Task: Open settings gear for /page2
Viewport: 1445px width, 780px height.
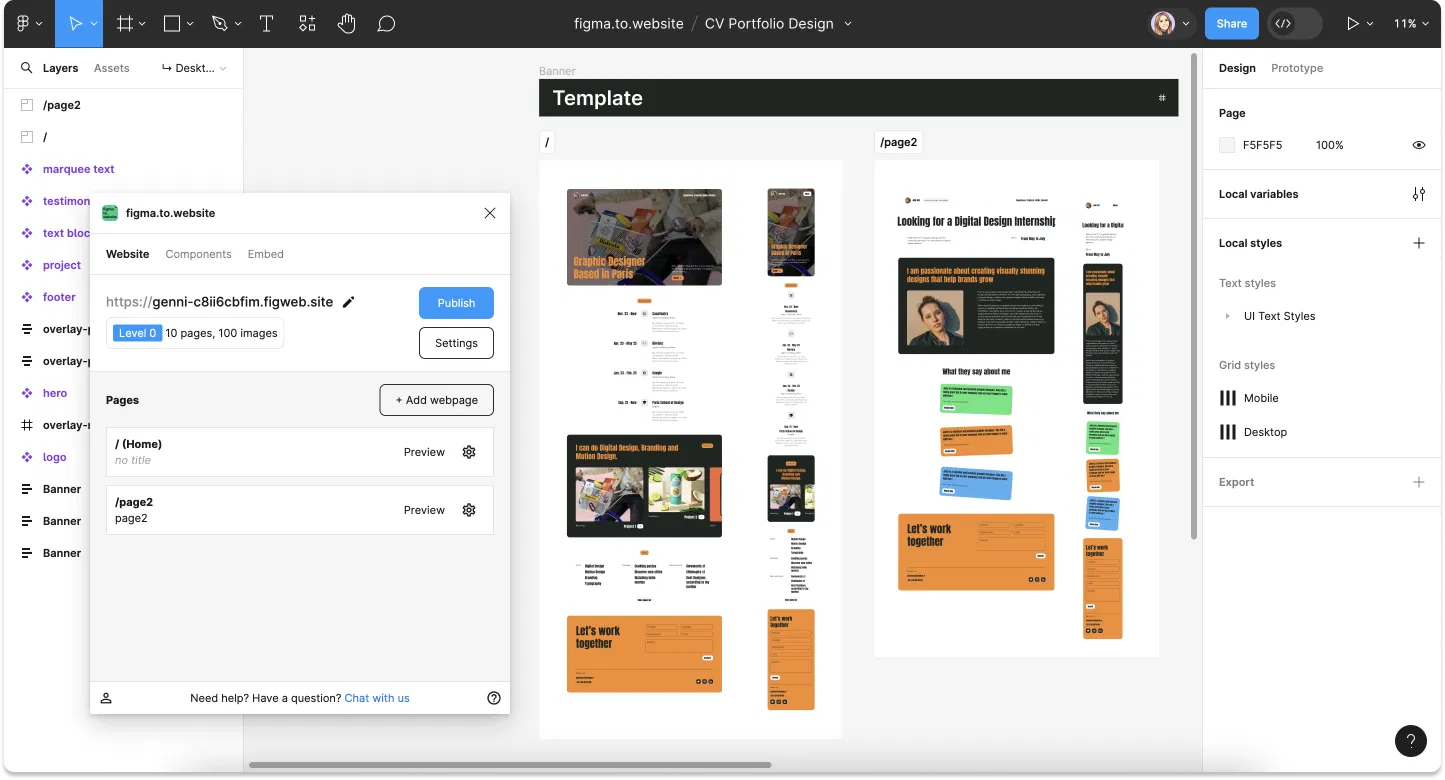Action: pos(469,510)
